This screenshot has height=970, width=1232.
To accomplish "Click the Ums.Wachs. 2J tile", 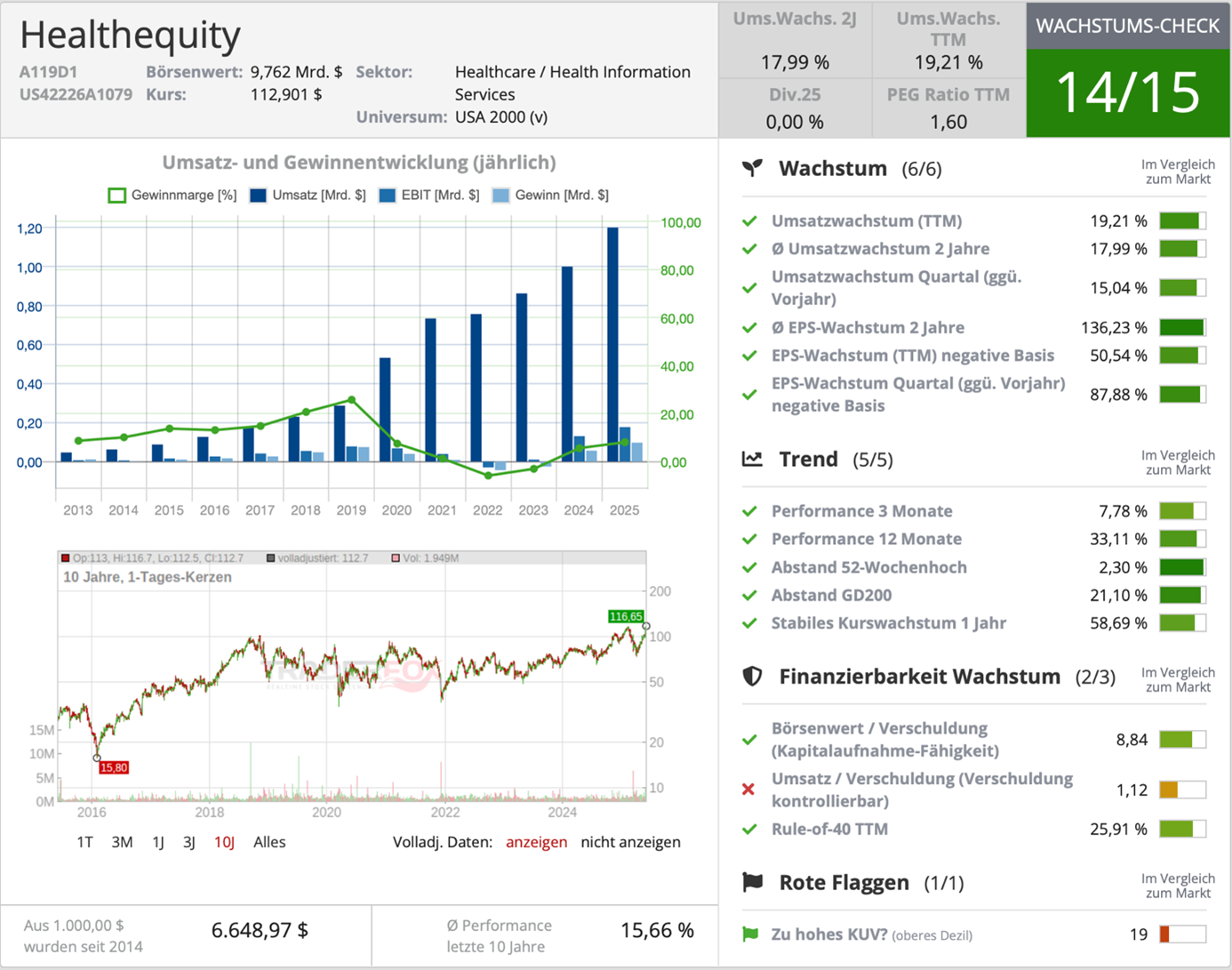I will (x=795, y=40).
